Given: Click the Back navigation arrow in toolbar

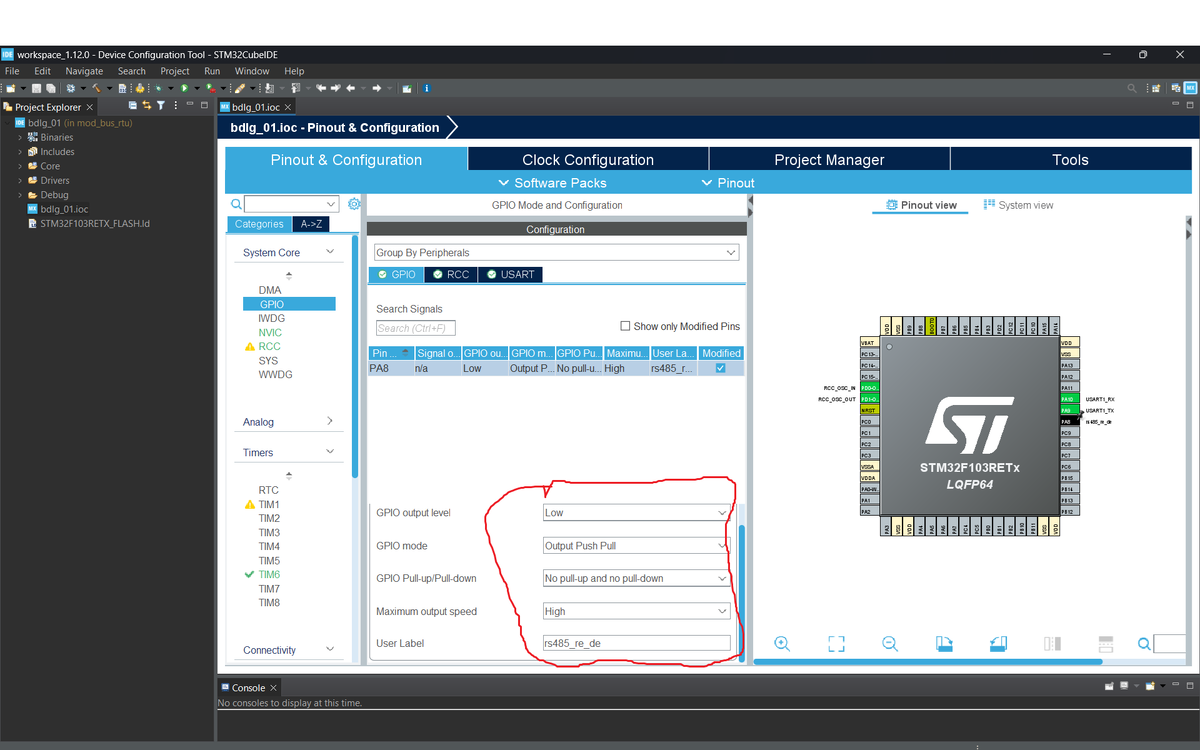Looking at the screenshot, I should click(x=351, y=88).
